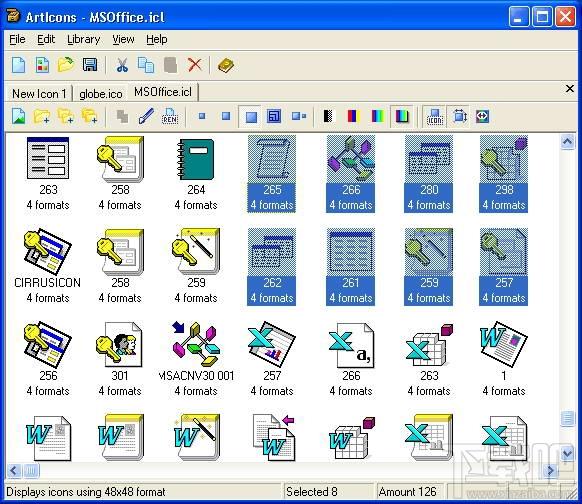The width and height of the screenshot is (582, 504).
Task: Click the red X Delete icon
Action: [194, 65]
